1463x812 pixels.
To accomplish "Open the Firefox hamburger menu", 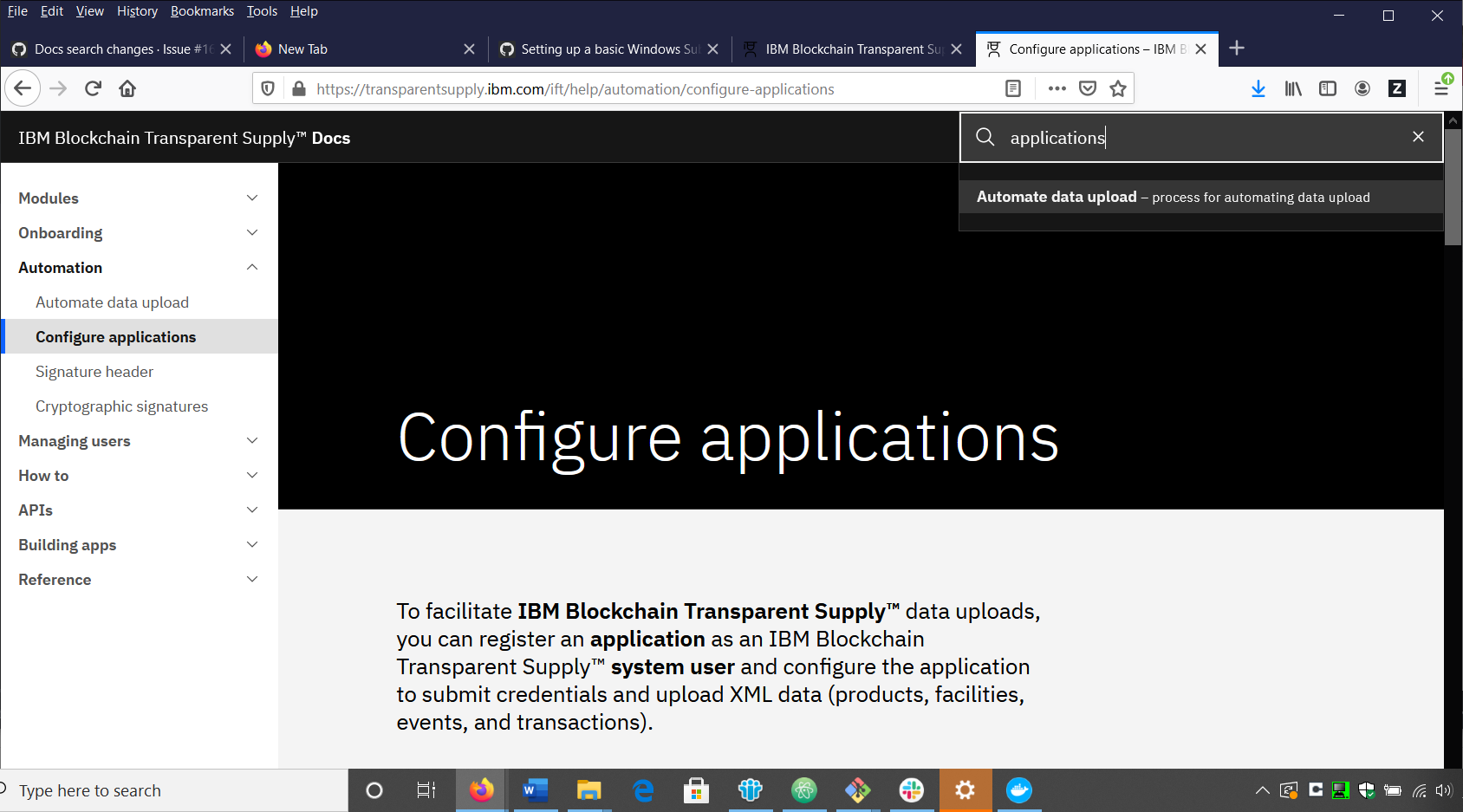I will click(1441, 88).
